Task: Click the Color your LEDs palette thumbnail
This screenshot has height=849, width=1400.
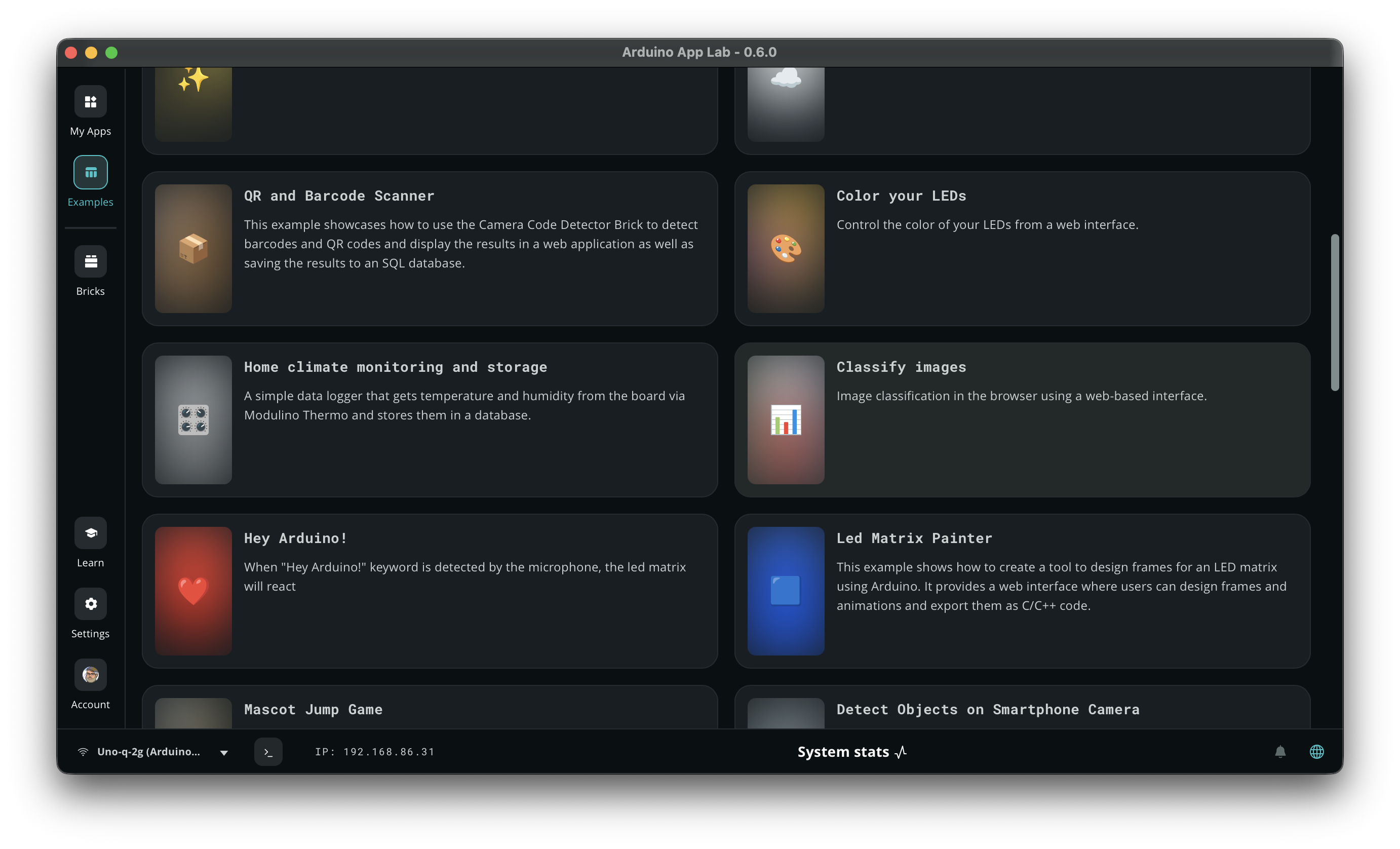Action: point(786,249)
